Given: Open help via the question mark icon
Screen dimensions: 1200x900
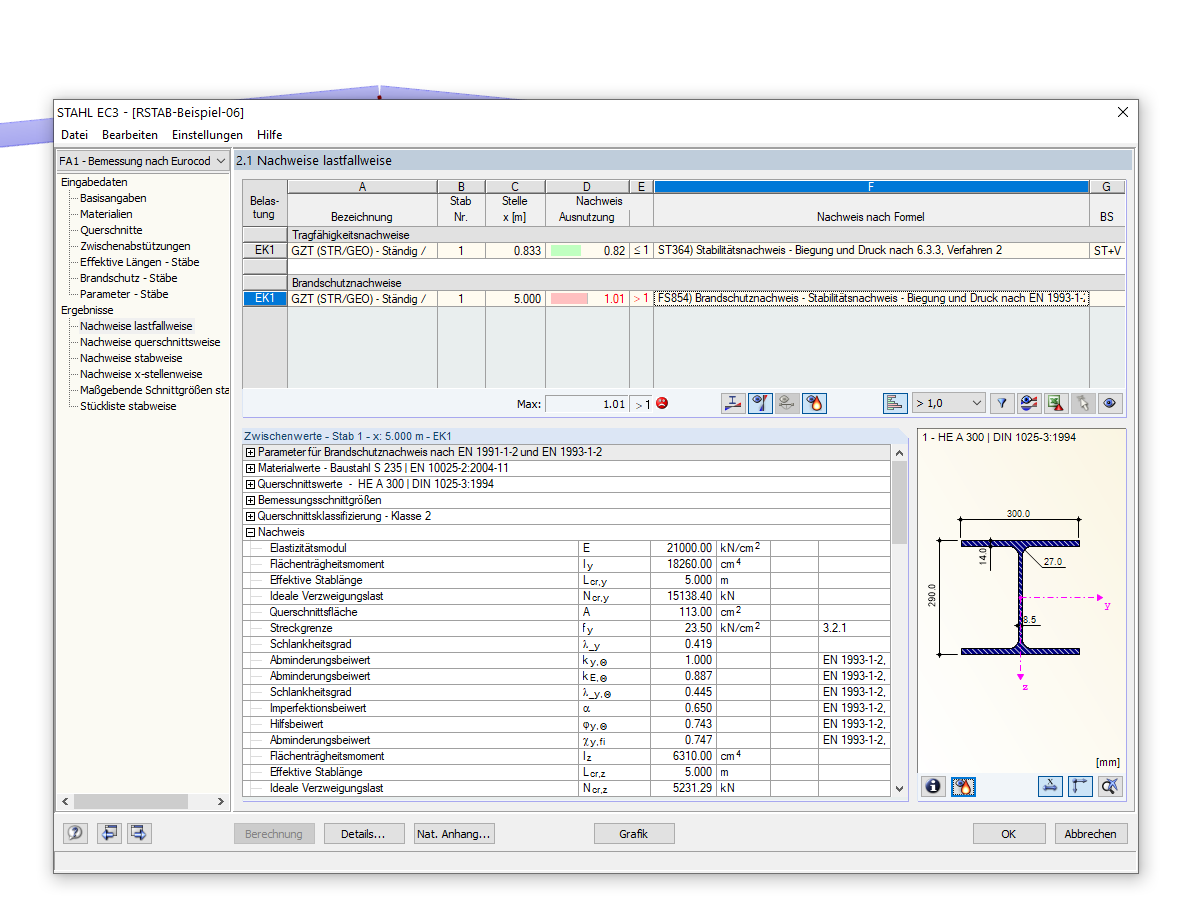Looking at the screenshot, I should (x=75, y=833).
